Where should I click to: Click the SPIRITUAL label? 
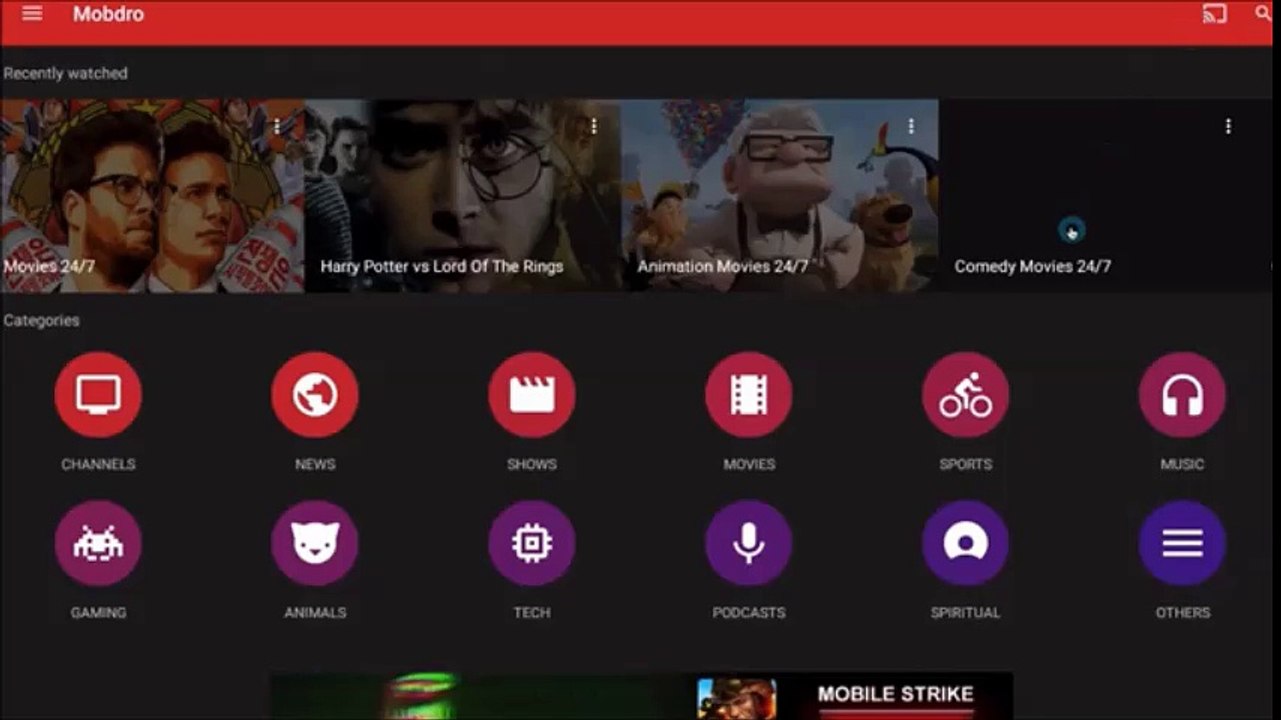(966, 612)
